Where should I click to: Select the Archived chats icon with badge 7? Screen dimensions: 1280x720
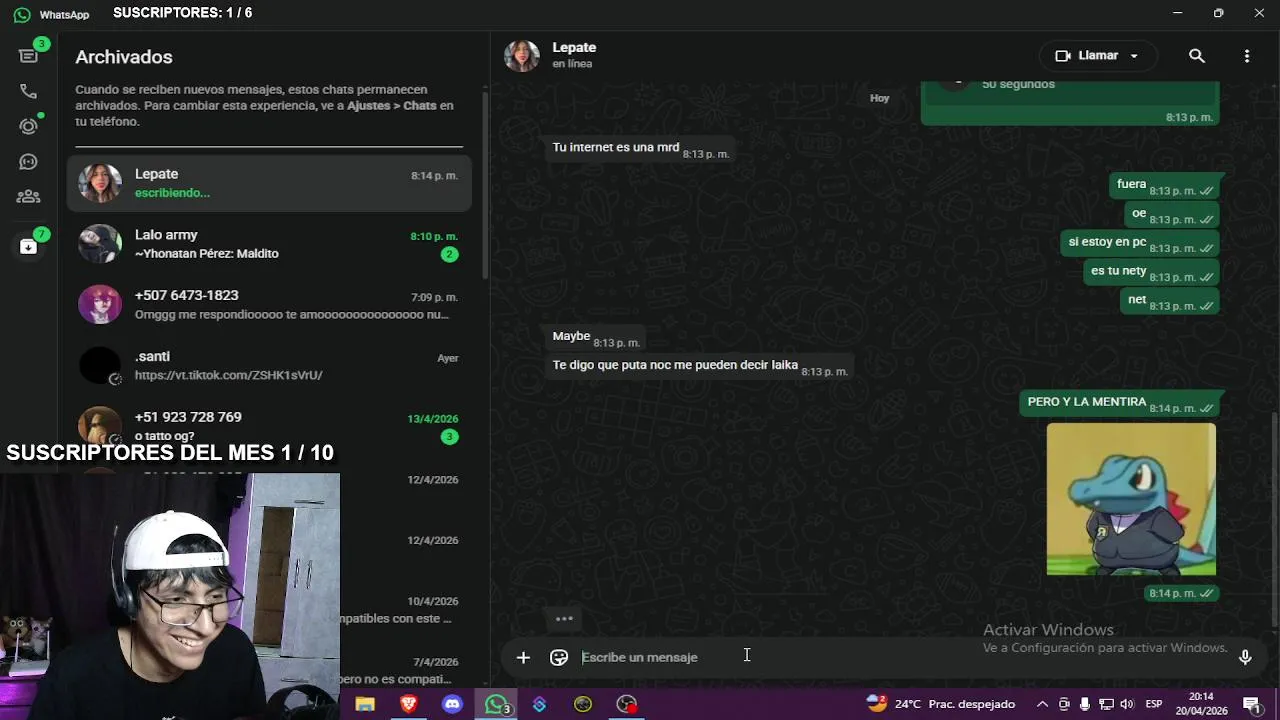pyautogui.click(x=28, y=246)
